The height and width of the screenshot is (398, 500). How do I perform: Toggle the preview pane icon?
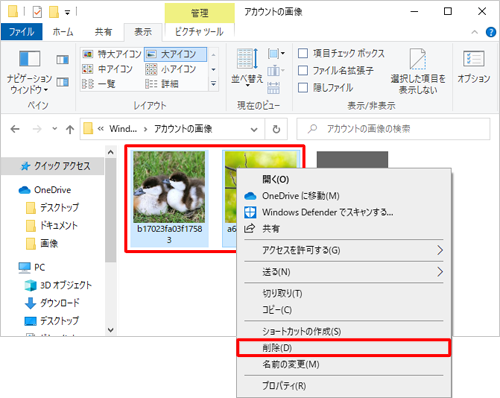[62, 60]
